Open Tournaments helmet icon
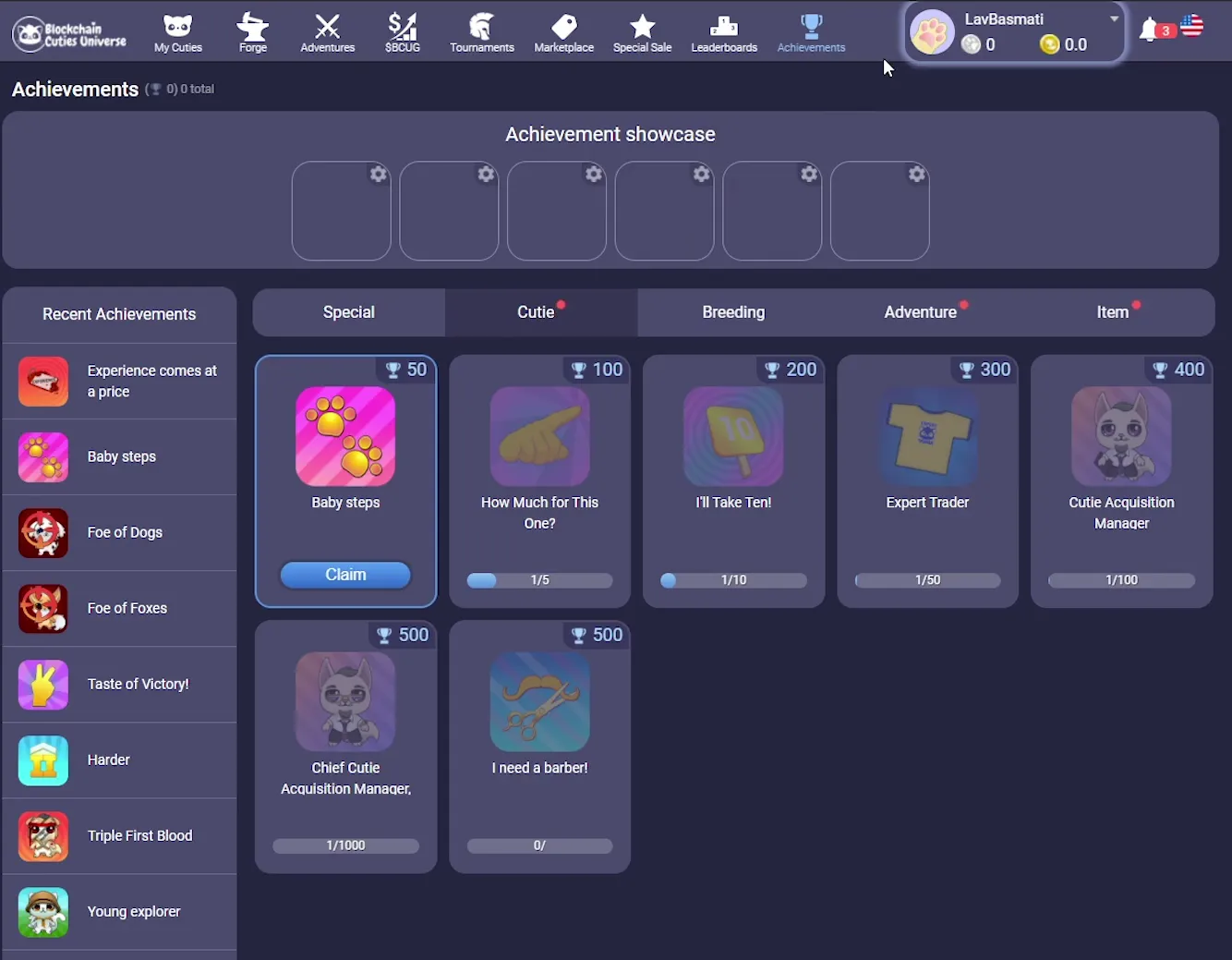This screenshot has width=1232, height=960. click(482, 33)
